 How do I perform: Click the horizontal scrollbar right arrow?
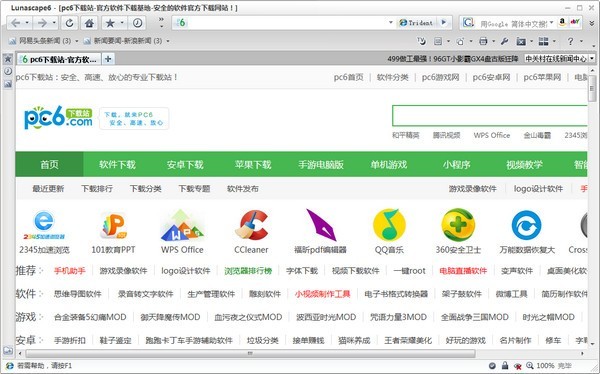tap(583, 353)
